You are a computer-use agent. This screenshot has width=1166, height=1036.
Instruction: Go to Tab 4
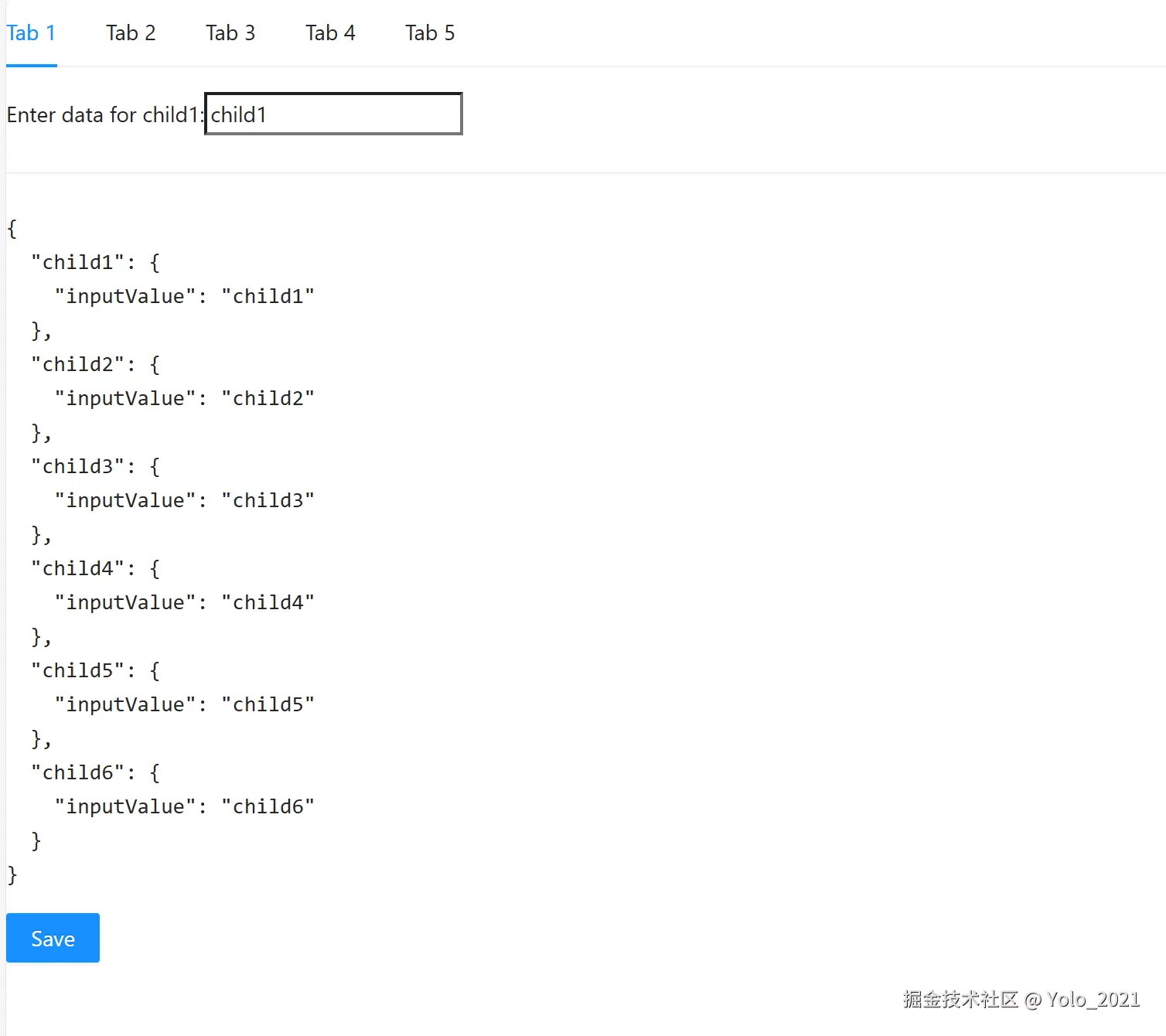click(330, 33)
